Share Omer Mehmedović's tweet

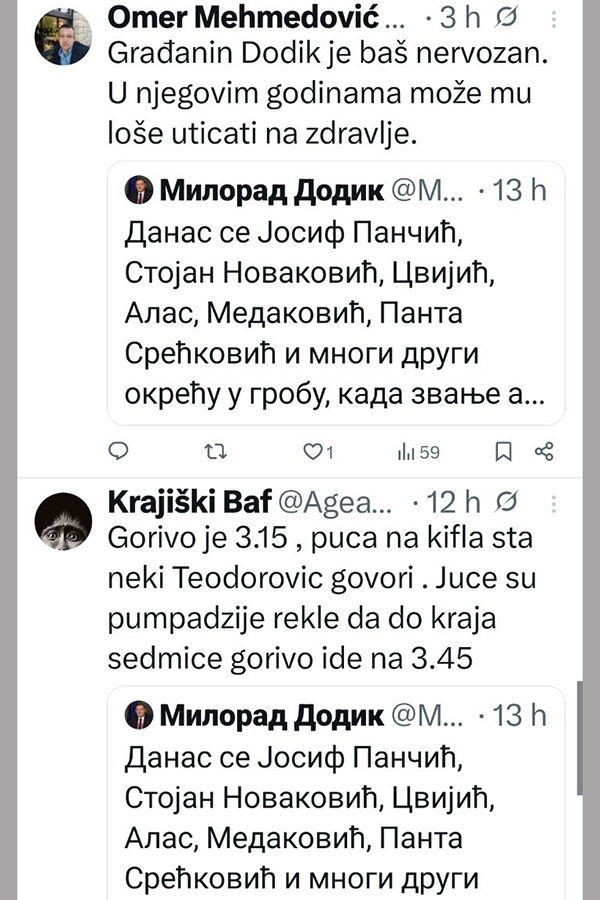click(x=545, y=452)
